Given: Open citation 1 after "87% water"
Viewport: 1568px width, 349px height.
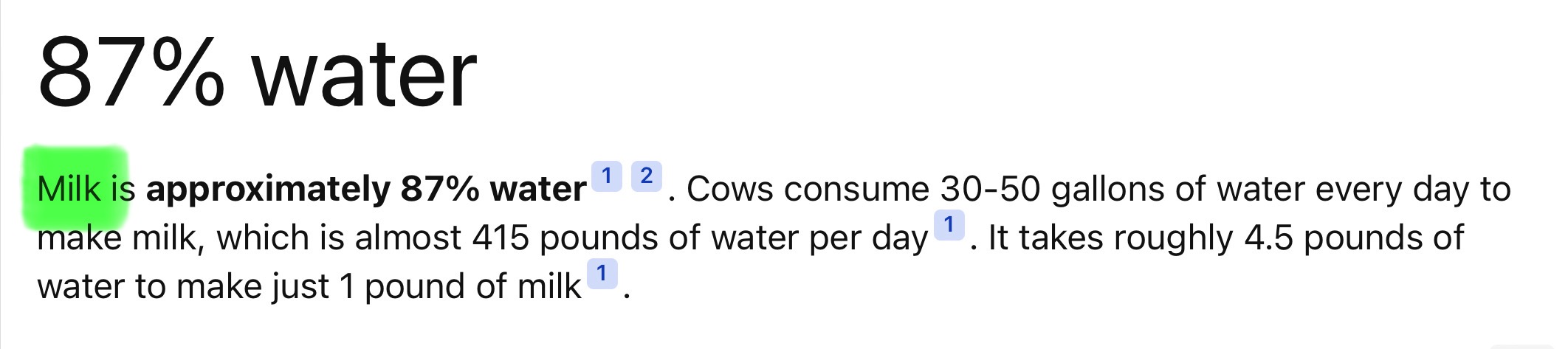Looking at the screenshot, I should pyautogui.click(x=606, y=176).
